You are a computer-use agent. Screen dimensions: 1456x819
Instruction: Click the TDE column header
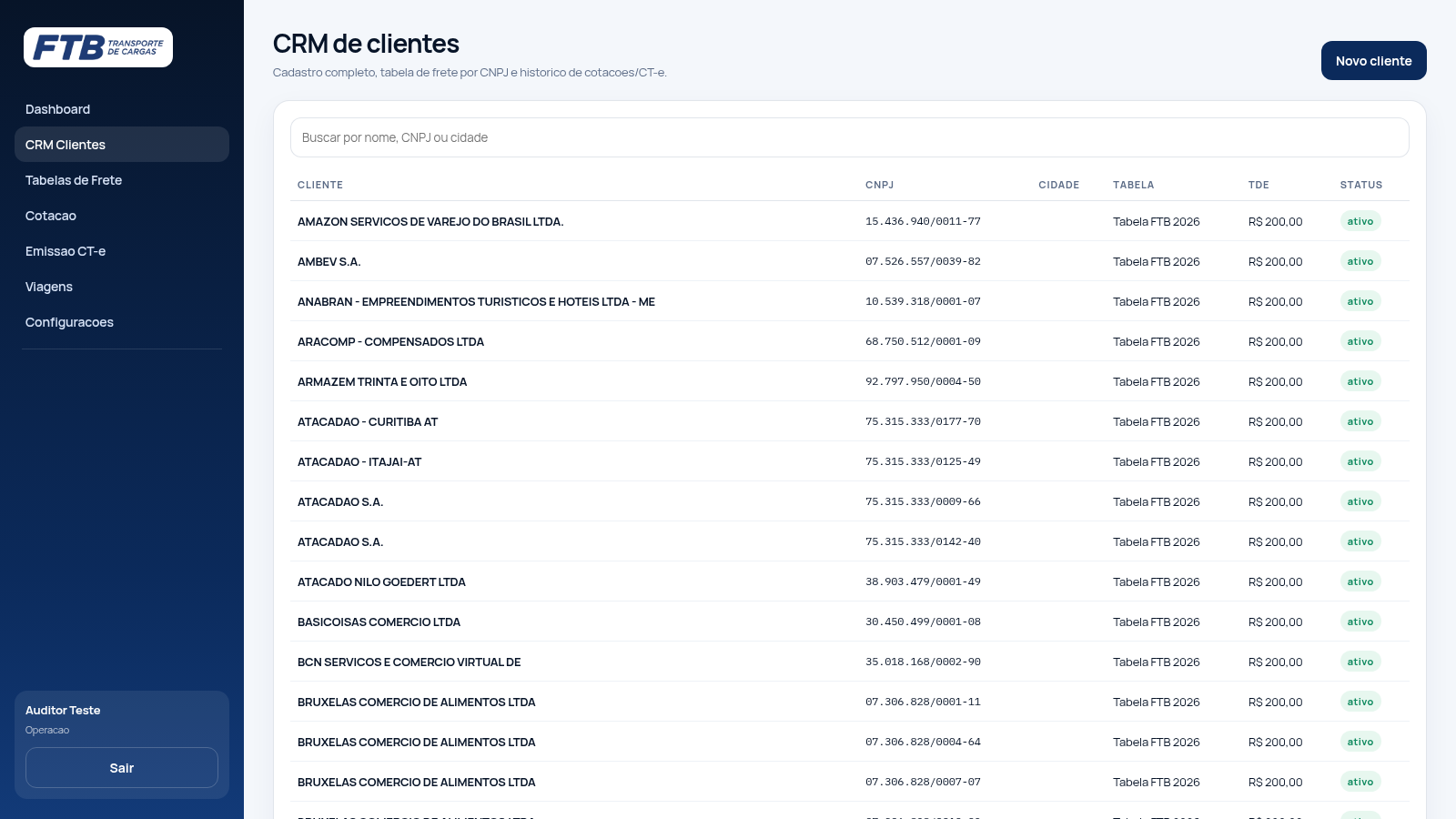click(x=1259, y=185)
